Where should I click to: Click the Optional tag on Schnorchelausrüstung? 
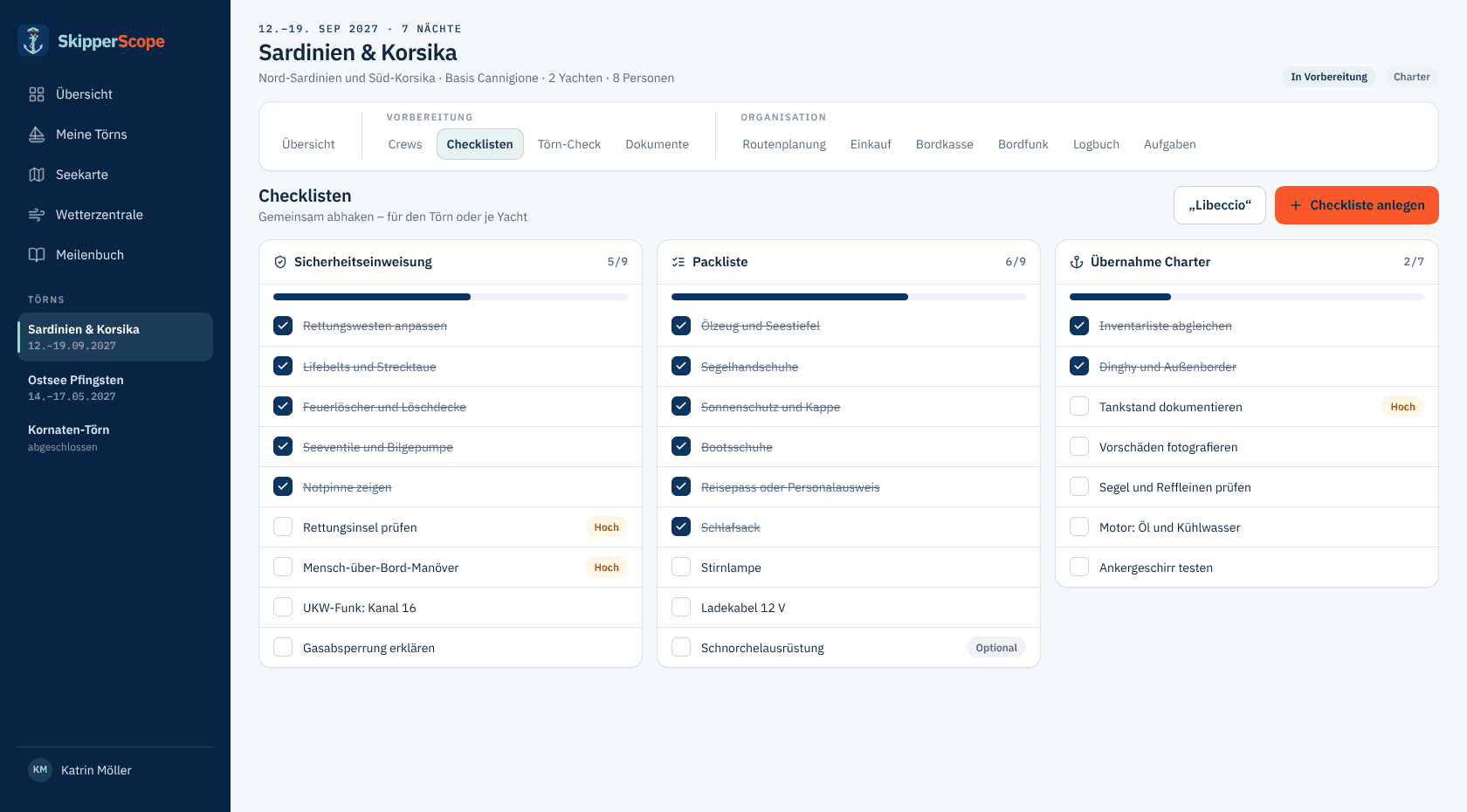click(x=996, y=647)
